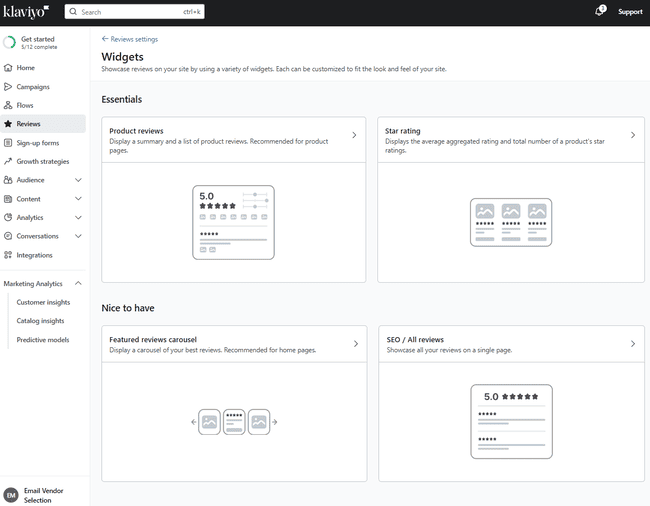Screen dimensions: 650x506
Task: Click the Growth strategies arrow icon
Action: tap(8, 161)
